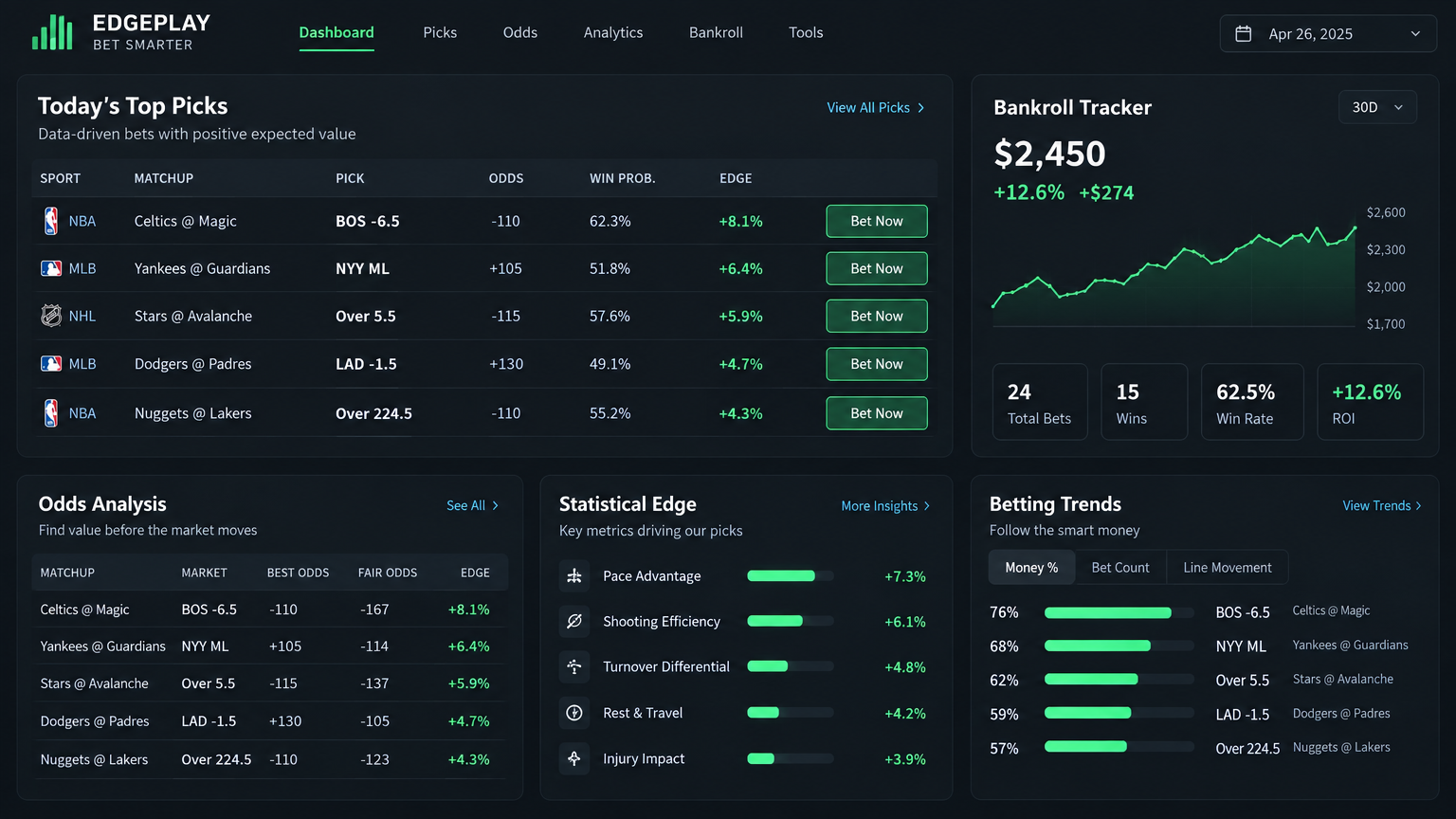Click the NBA logo in Nuggets row
This screenshot has height=819, width=1456.
click(51, 413)
